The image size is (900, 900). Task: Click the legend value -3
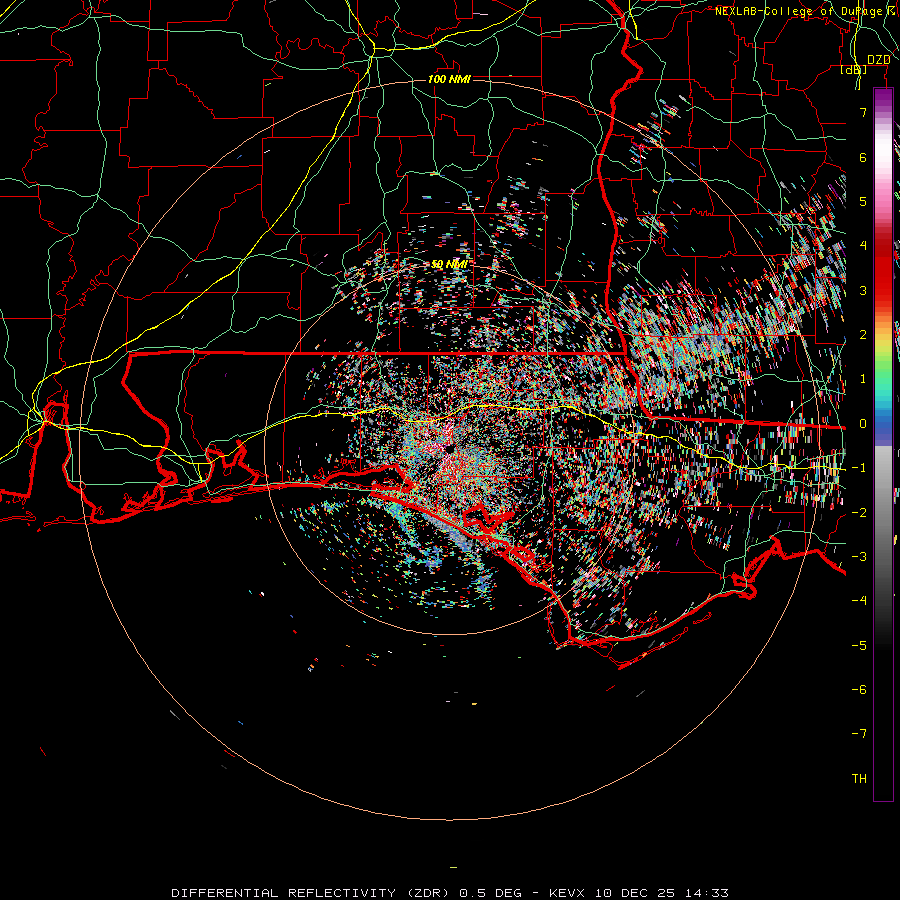point(859,557)
